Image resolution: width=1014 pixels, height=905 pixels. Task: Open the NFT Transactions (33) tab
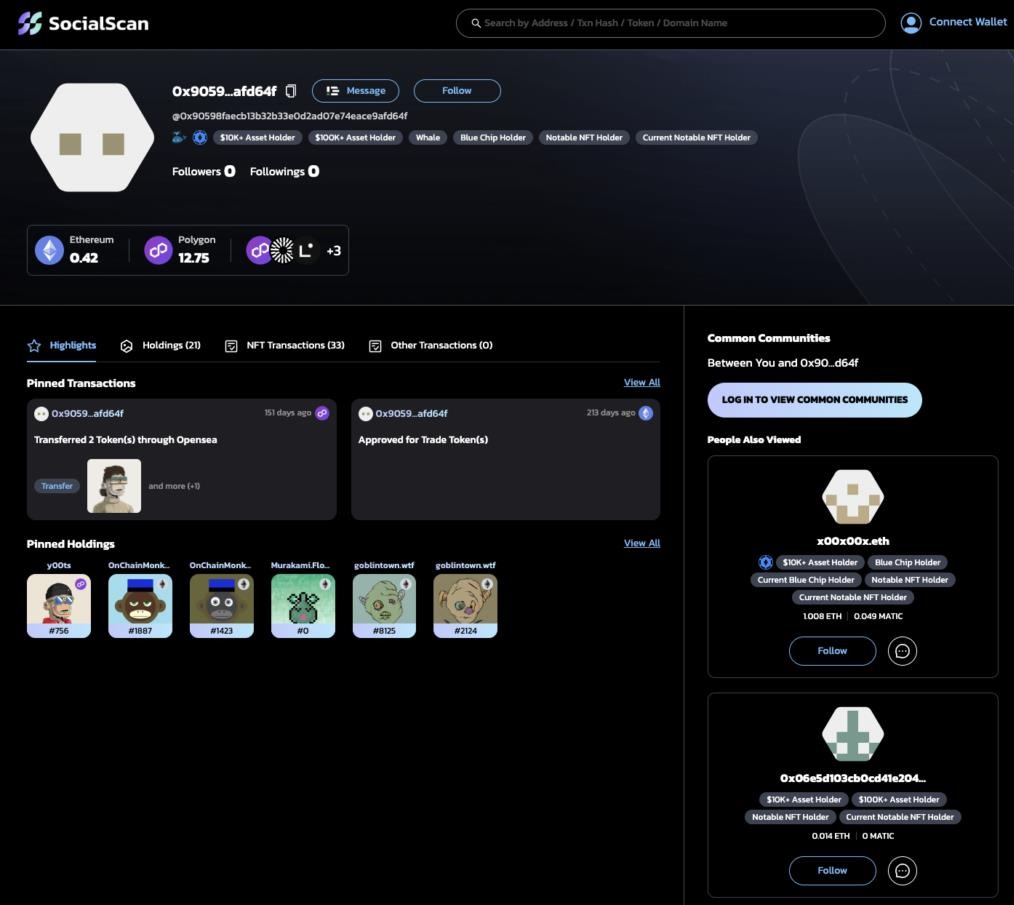click(285, 346)
